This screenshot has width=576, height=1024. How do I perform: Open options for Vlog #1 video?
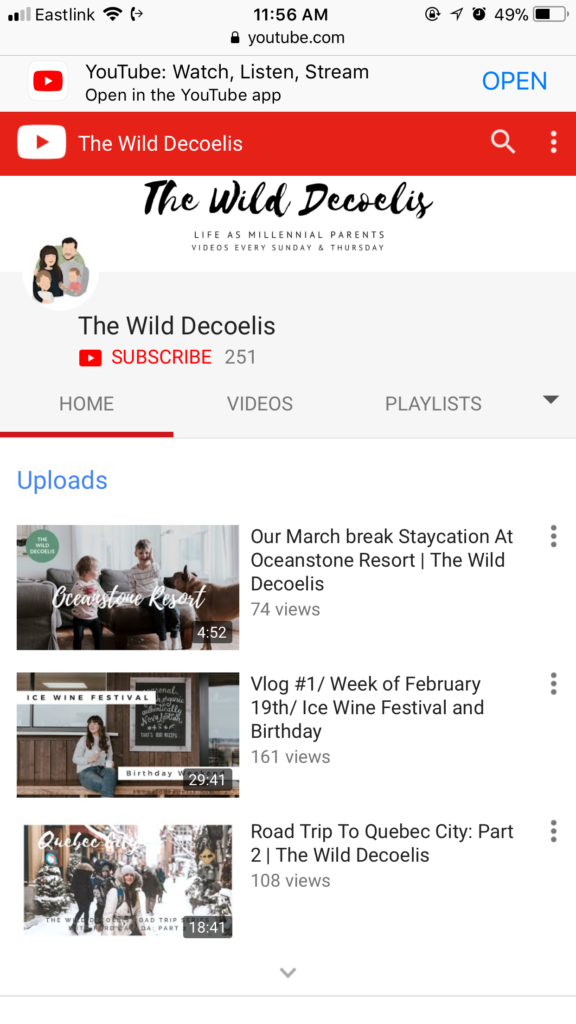coord(553,684)
